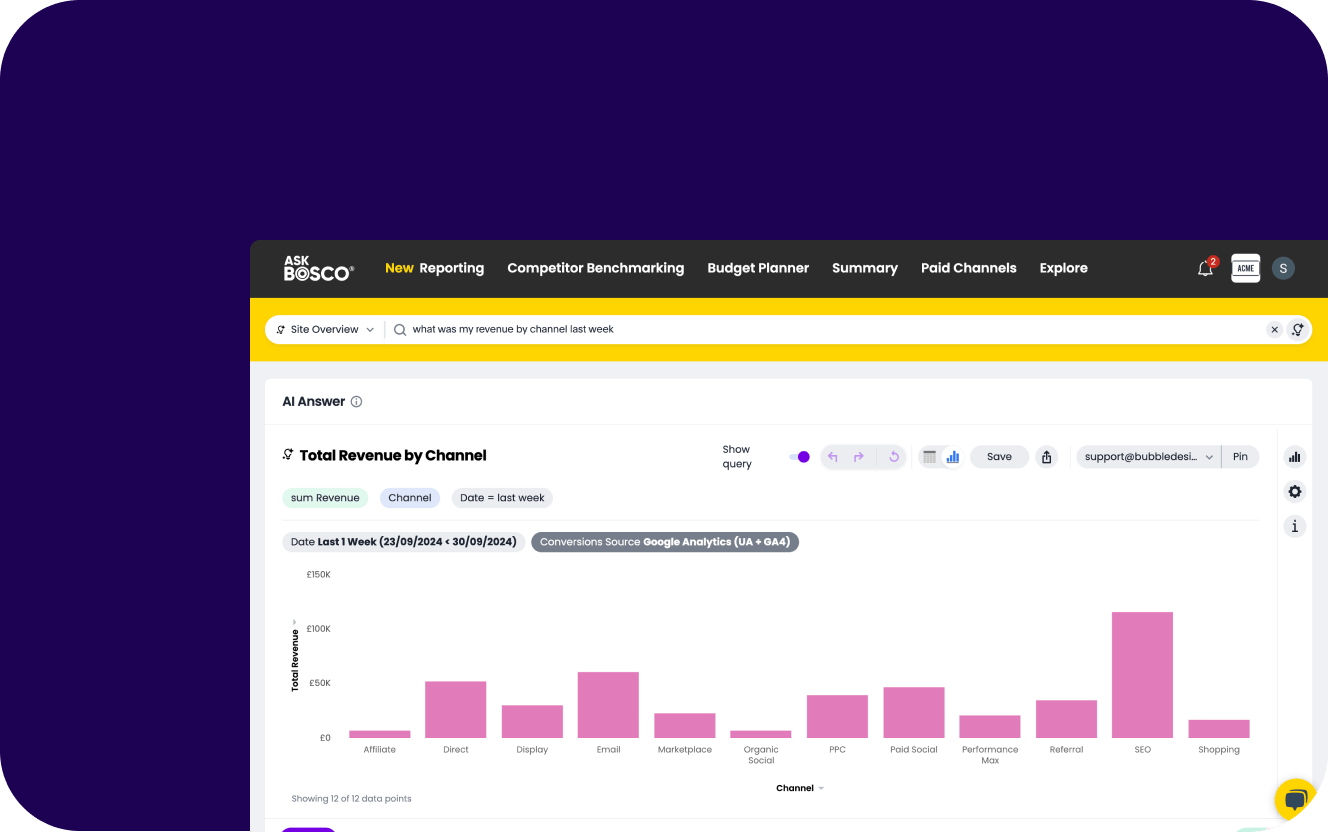
Task: Reset the query with the reload icon
Action: coord(894,457)
